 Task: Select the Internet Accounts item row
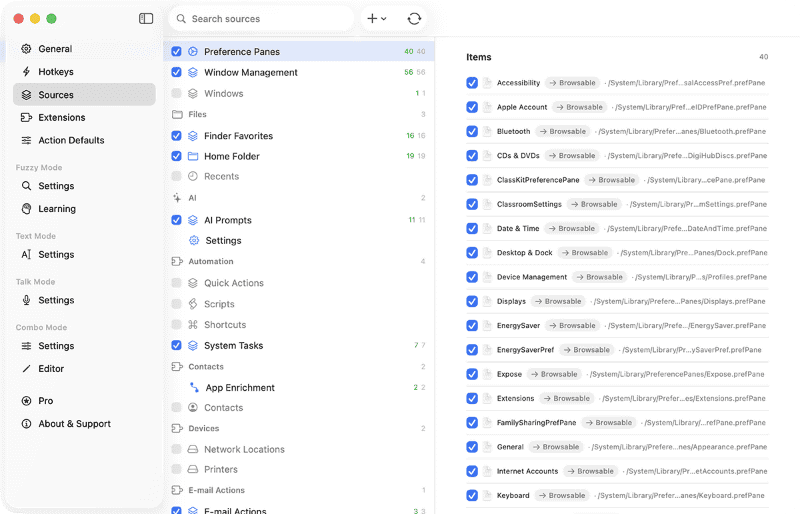click(x=617, y=471)
